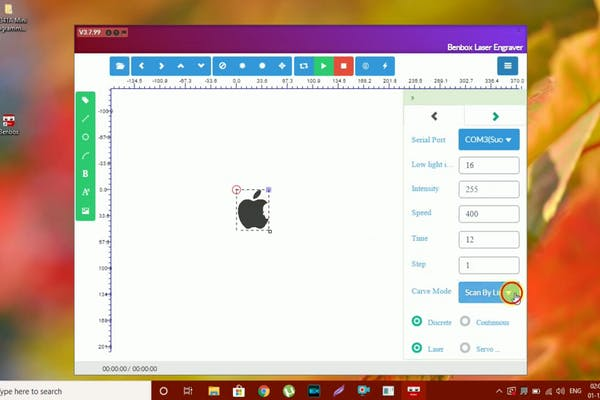Open file with the folder toolbar icon
Image resolution: width=600 pixels, height=400 pixels.
[119, 66]
